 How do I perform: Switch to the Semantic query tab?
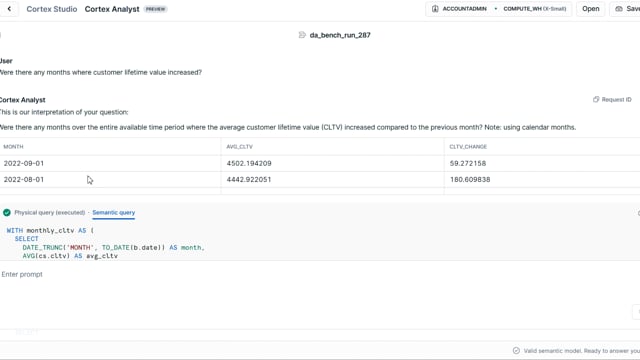[x=113, y=213]
